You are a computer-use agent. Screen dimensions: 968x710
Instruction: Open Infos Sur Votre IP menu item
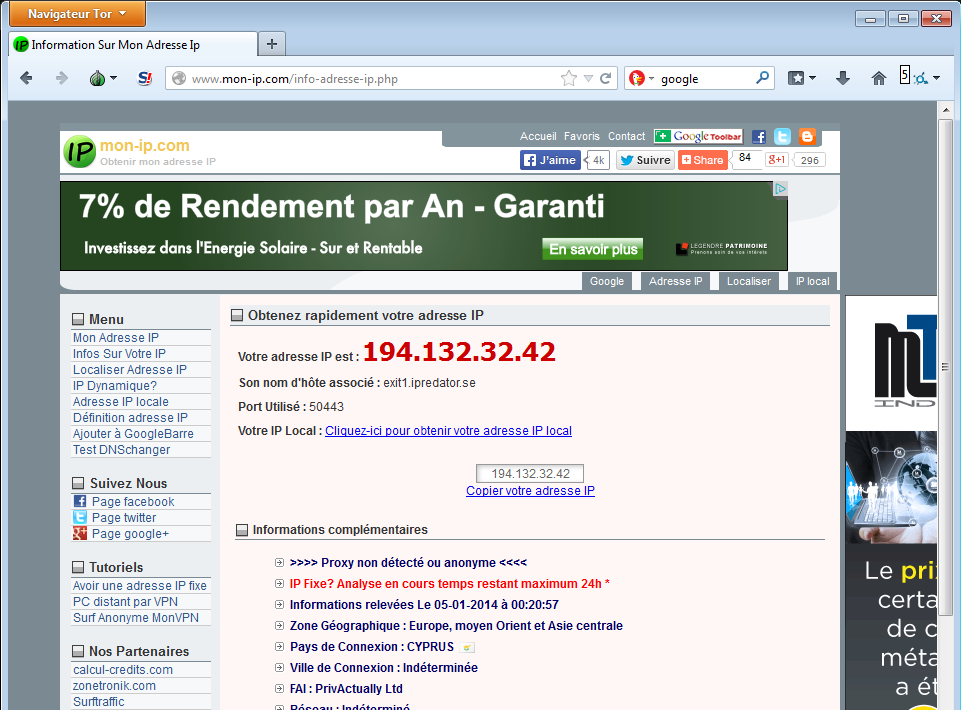tap(119, 354)
